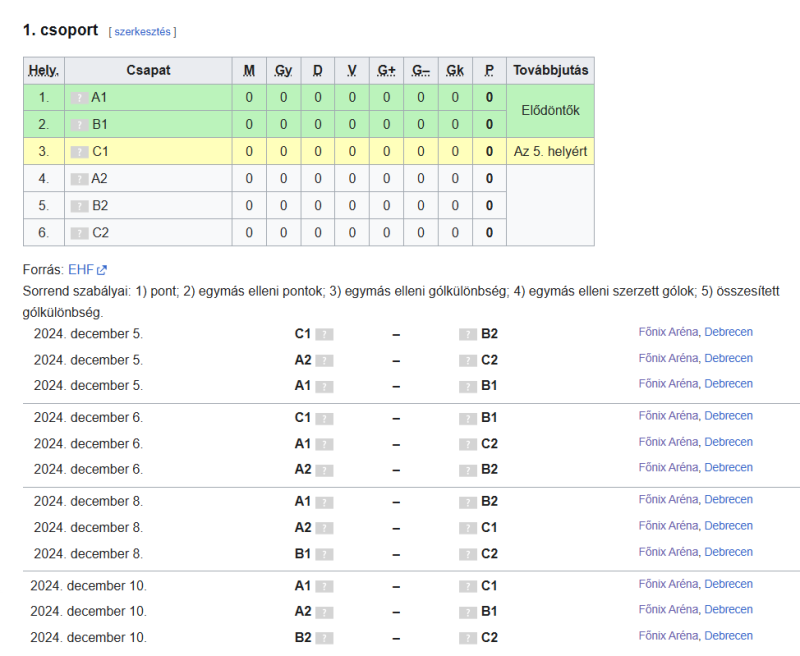Click Főnix Aréna link for A2 – B2 match
800x656 pixels.
pyautogui.click(x=668, y=467)
